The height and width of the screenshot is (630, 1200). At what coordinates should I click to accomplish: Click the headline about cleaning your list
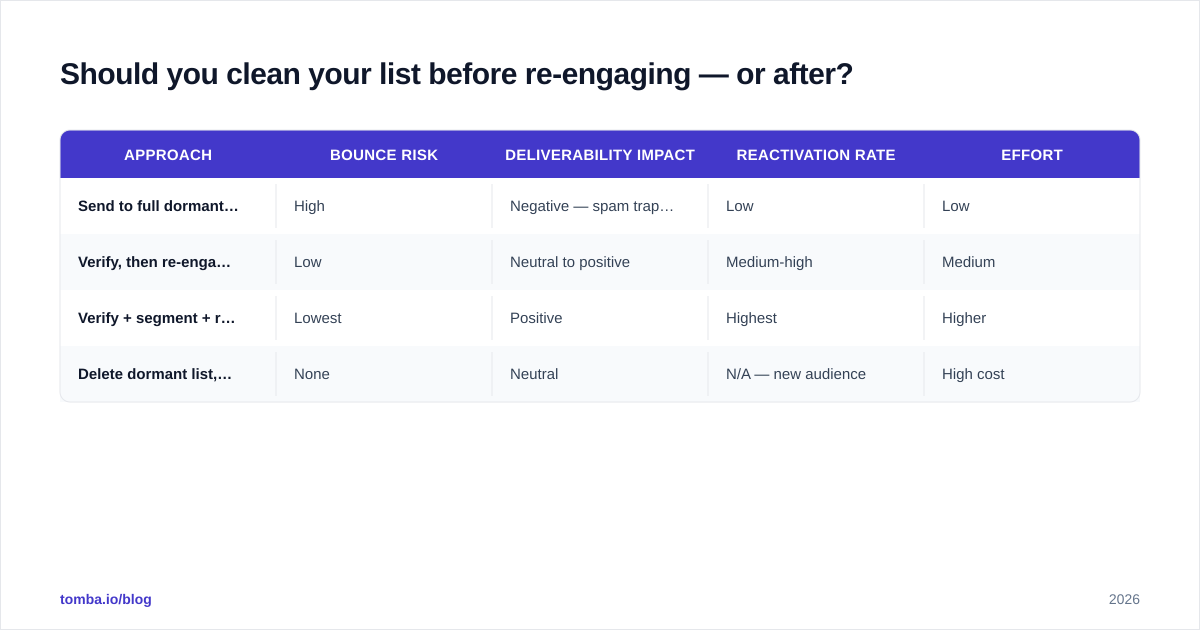tap(456, 74)
